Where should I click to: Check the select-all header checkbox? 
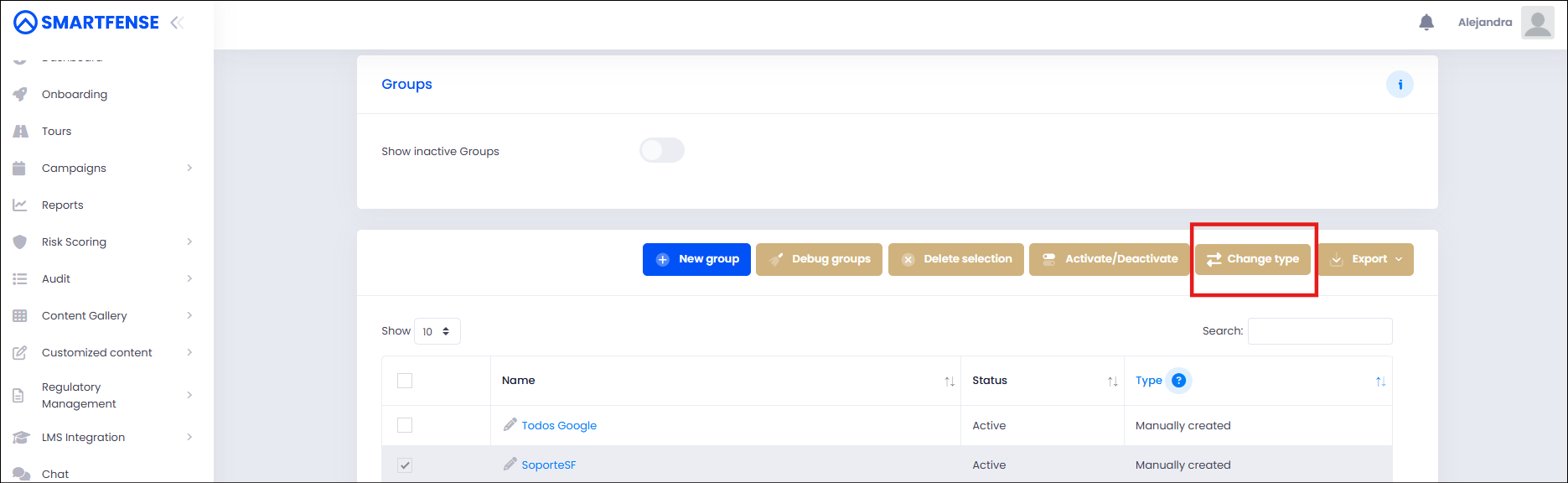[405, 381]
